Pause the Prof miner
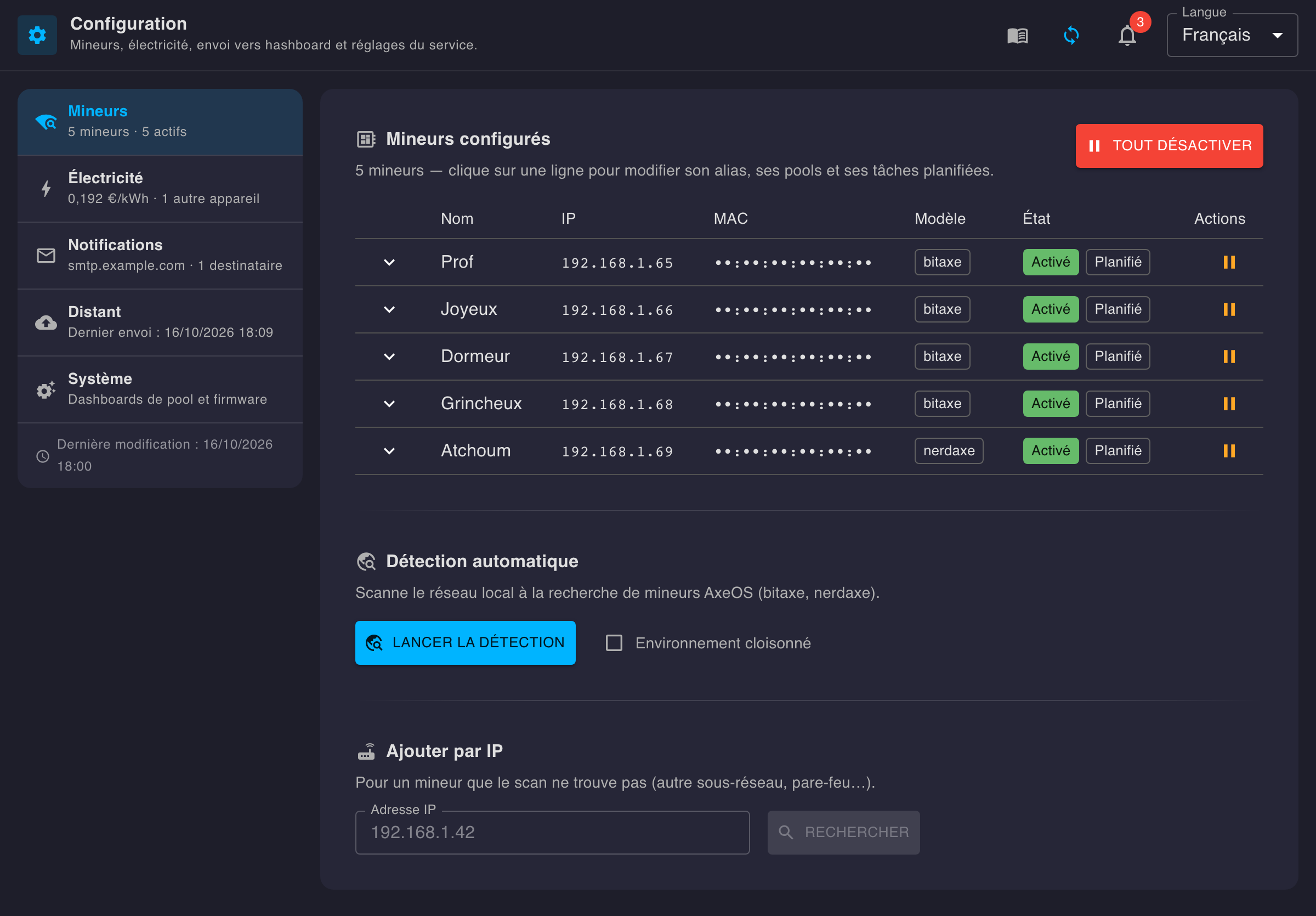 click(x=1229, y=262)
